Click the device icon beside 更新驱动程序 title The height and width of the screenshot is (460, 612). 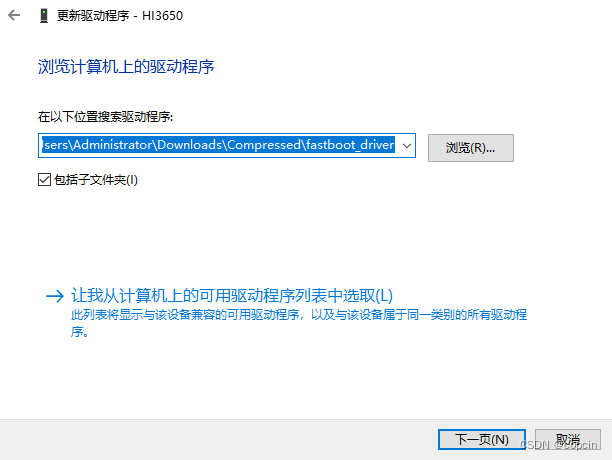pyautogui.click(x=44, y=16)
